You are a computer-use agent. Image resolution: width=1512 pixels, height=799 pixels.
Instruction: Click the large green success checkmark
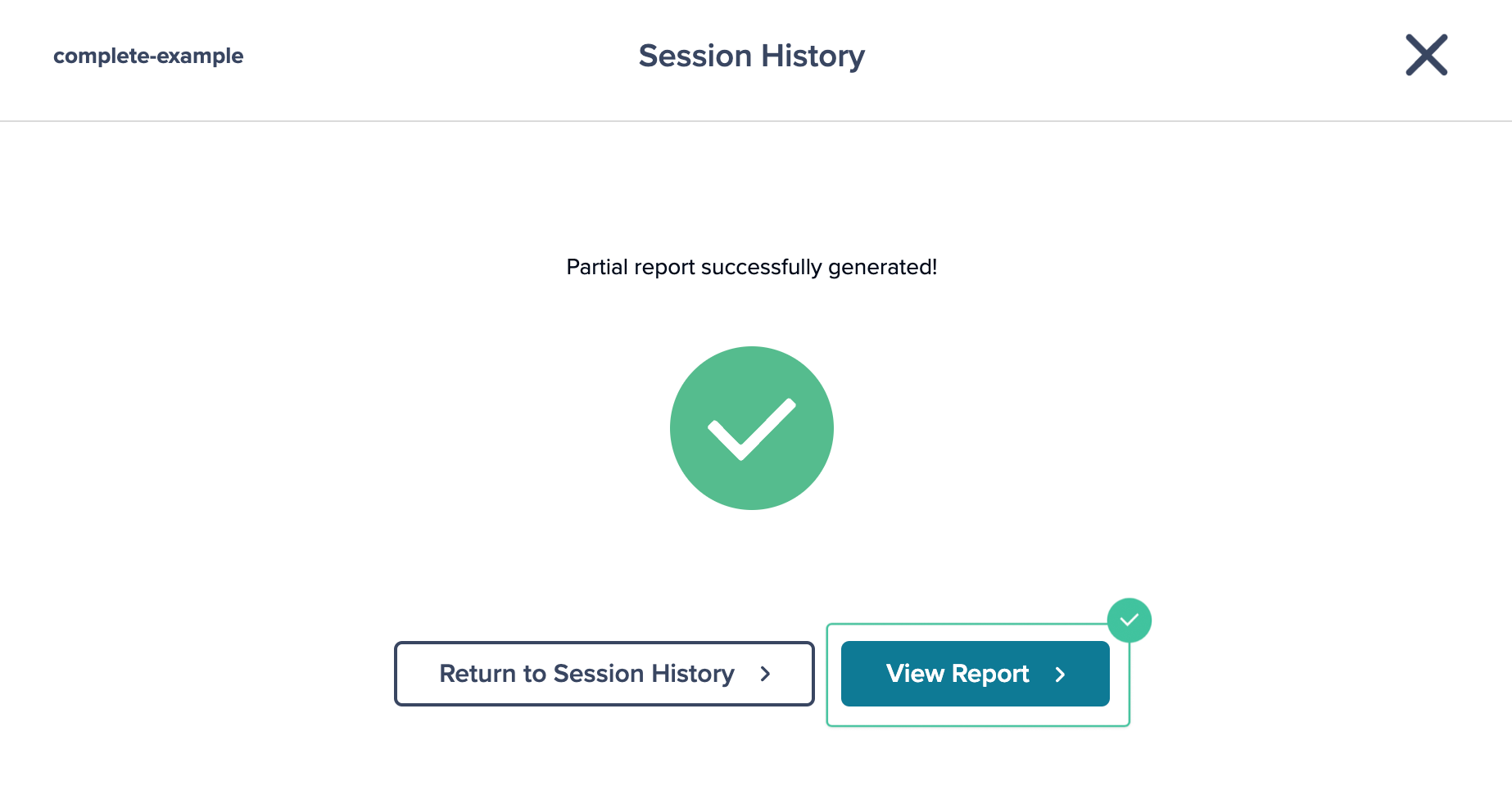(752, 428)
